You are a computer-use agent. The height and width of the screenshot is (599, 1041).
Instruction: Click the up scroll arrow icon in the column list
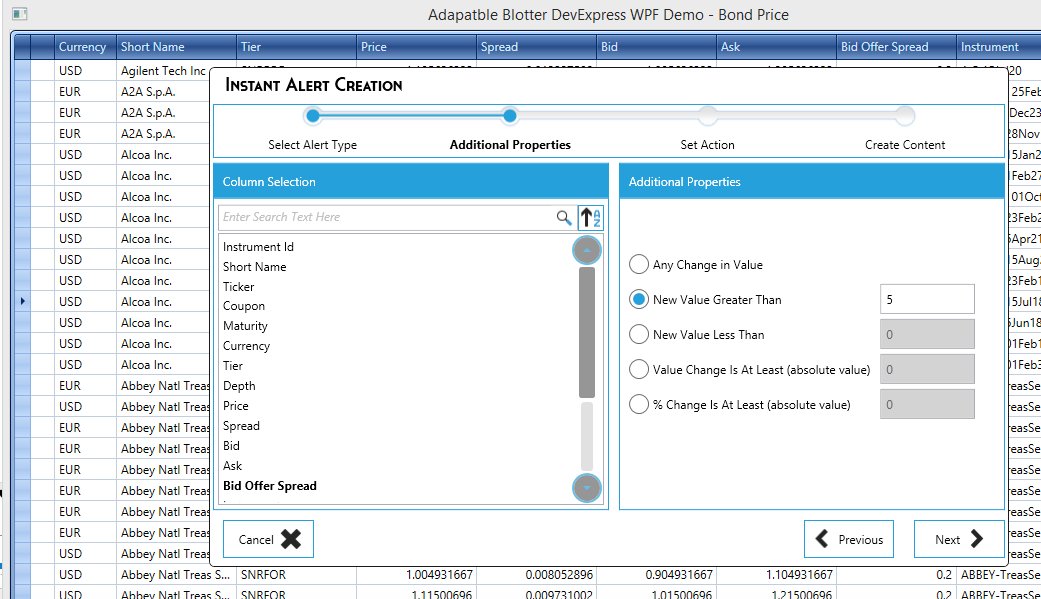pos(586,249)
